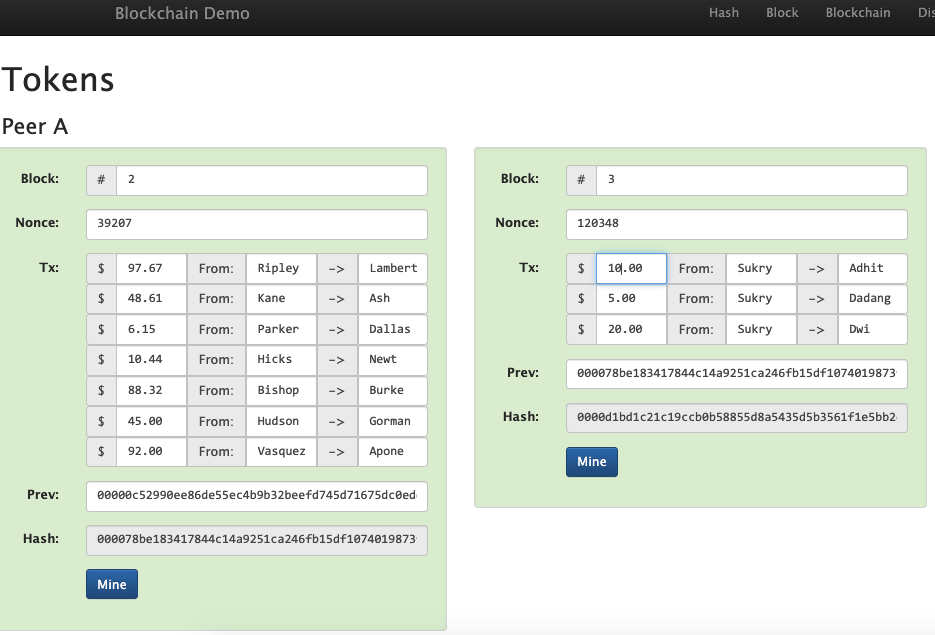Edit the 6.15 transaction amount
The width and height of the screenshot is (935, 635).
click(x=151, y=329)
